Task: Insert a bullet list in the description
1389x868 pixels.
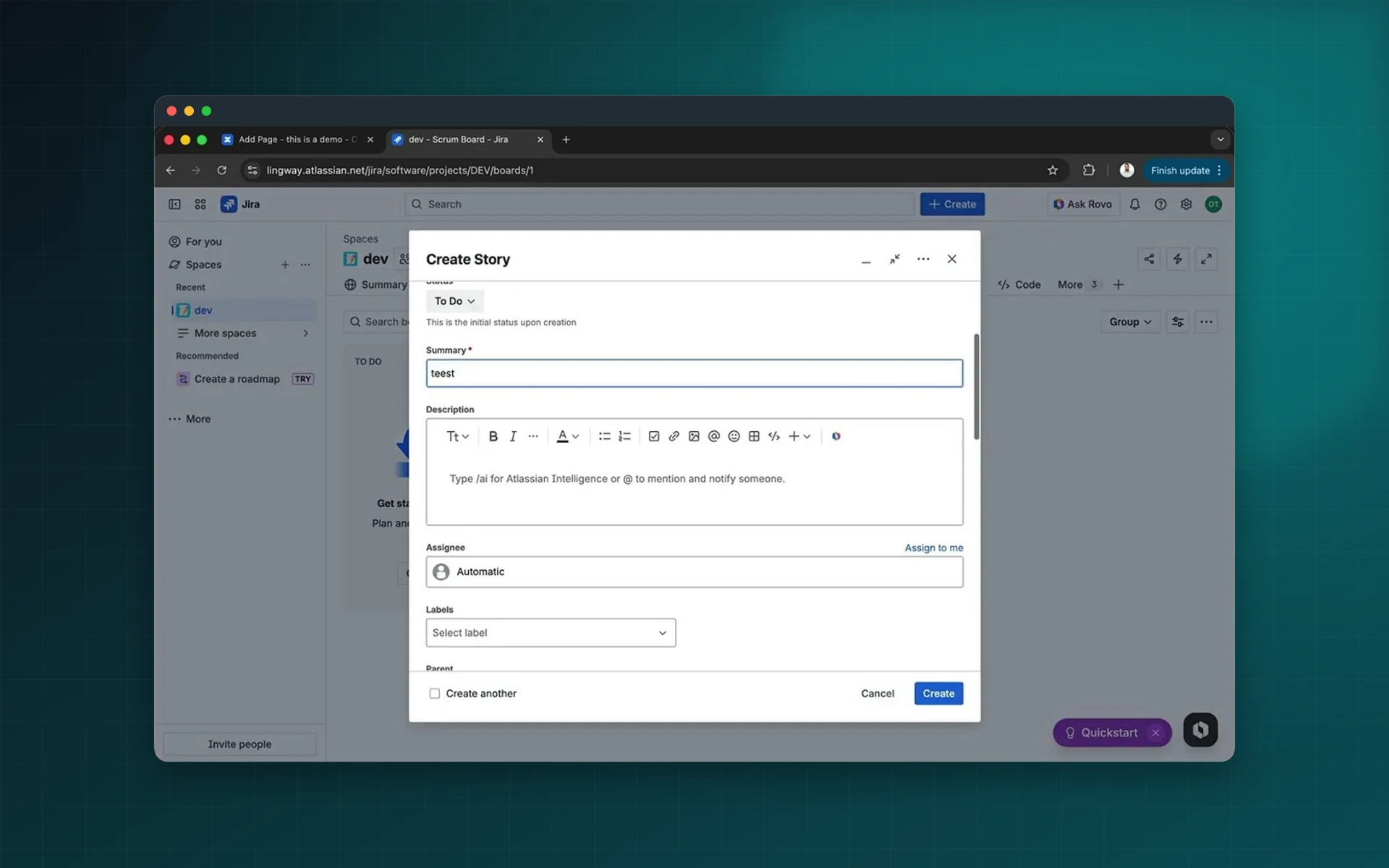Action: [604, 436]
